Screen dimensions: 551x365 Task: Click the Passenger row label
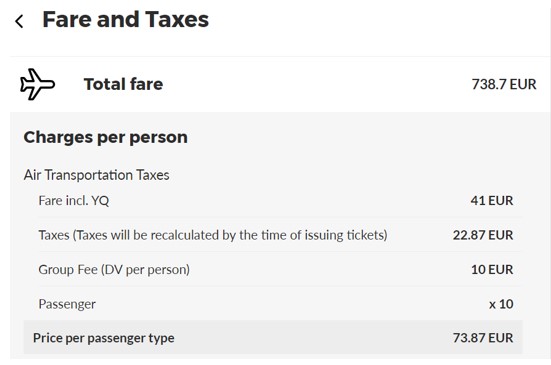[67, 304]
